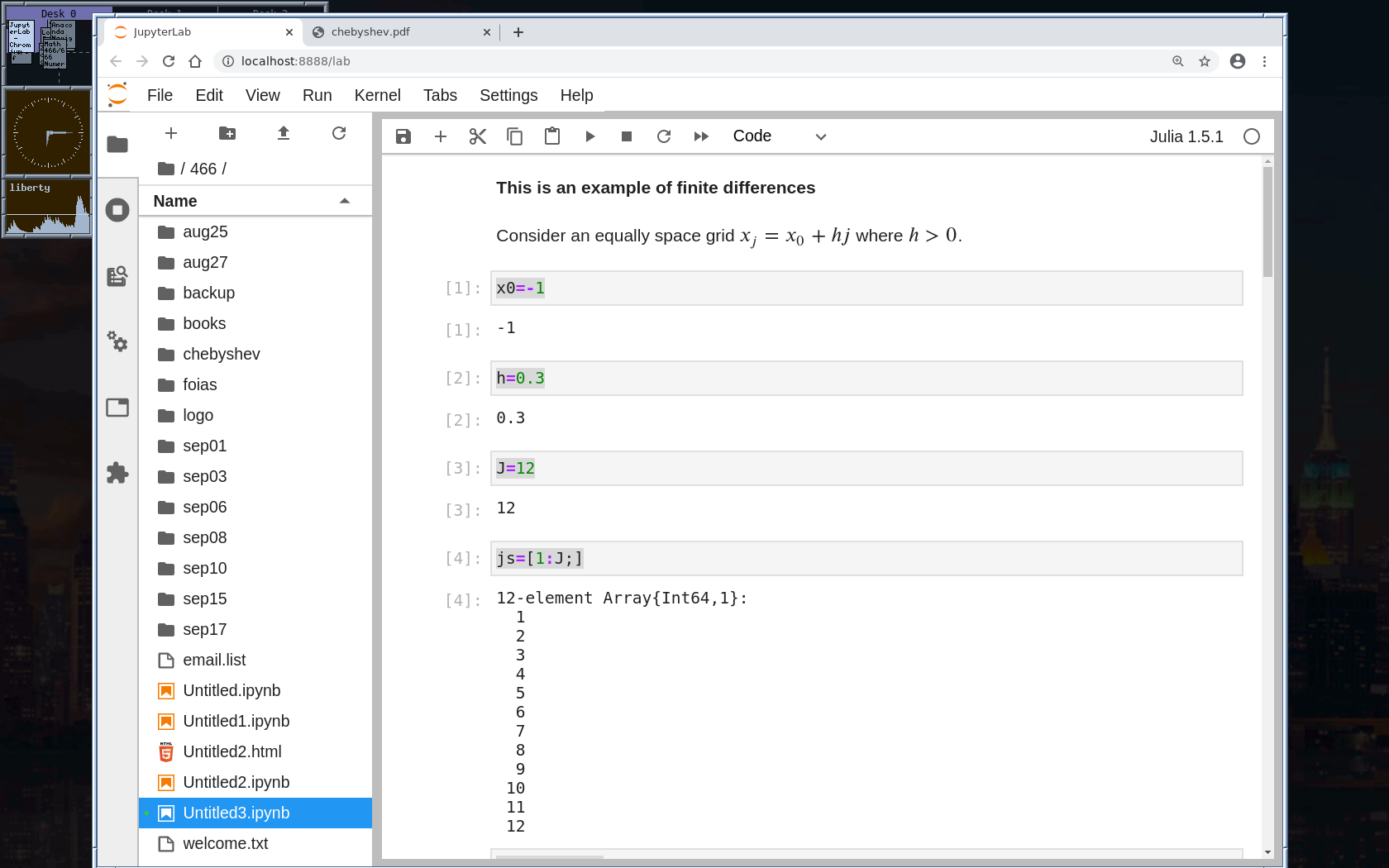Open the chebyshev folder
This screenshot has height=868, width=1389.
(x=221, y=354)
